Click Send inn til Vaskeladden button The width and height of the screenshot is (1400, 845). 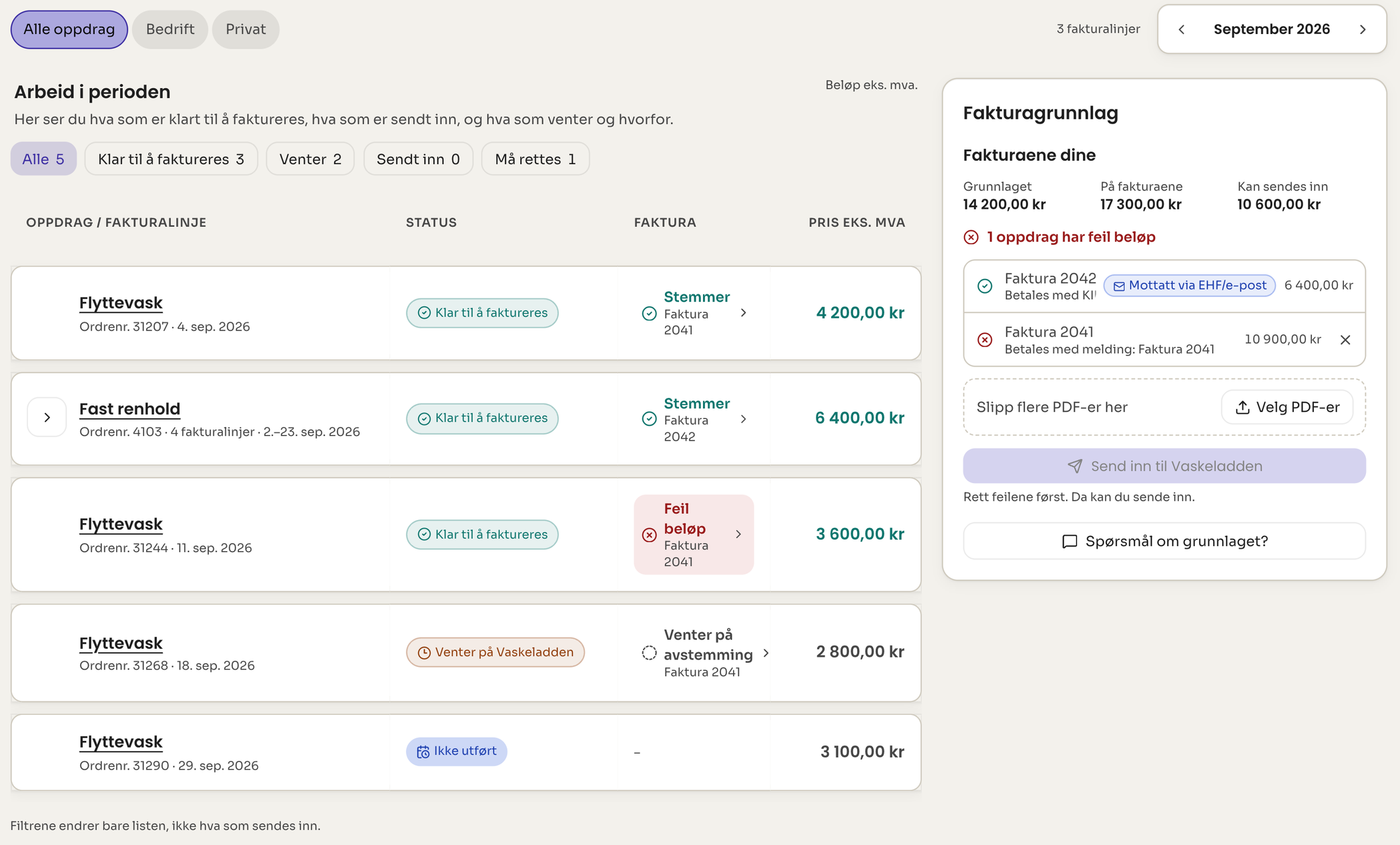1164,466
